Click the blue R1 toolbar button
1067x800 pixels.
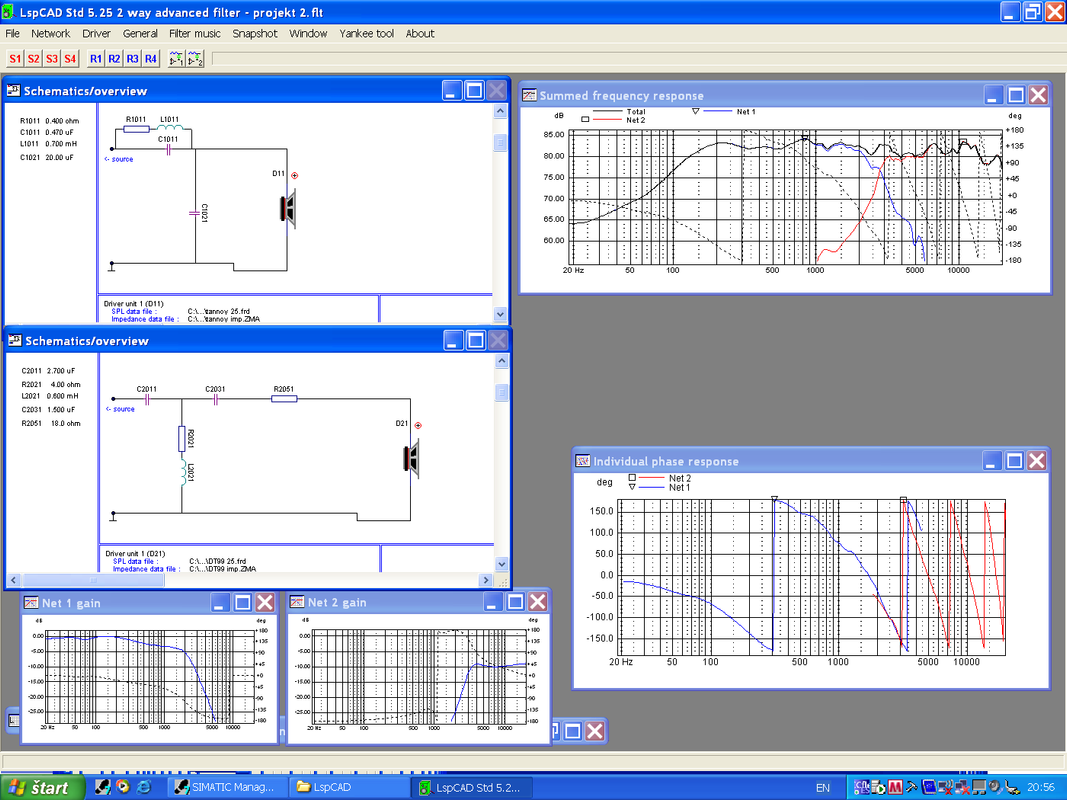(x=96, y=59)
